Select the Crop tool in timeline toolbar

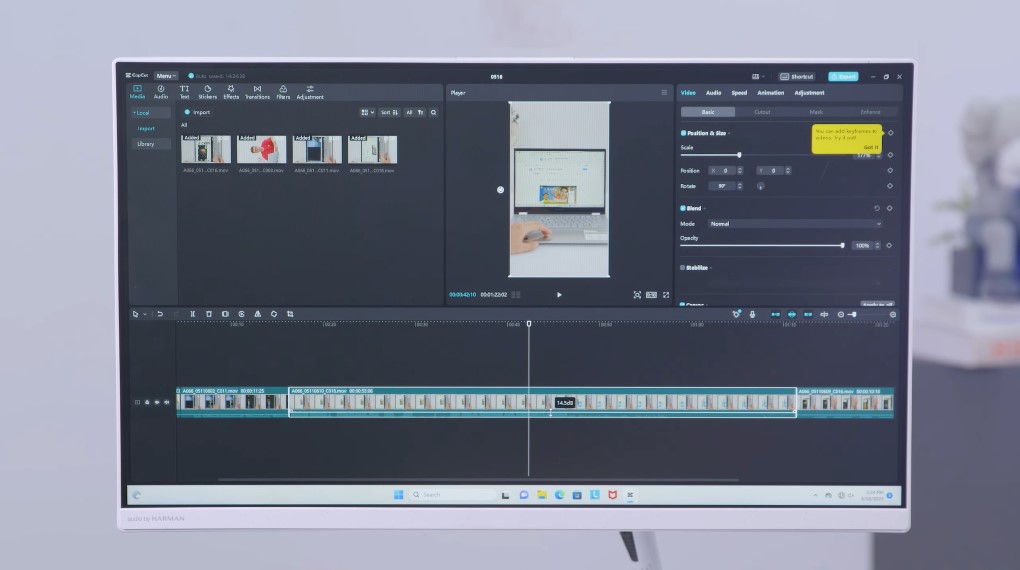click(290, 314)
